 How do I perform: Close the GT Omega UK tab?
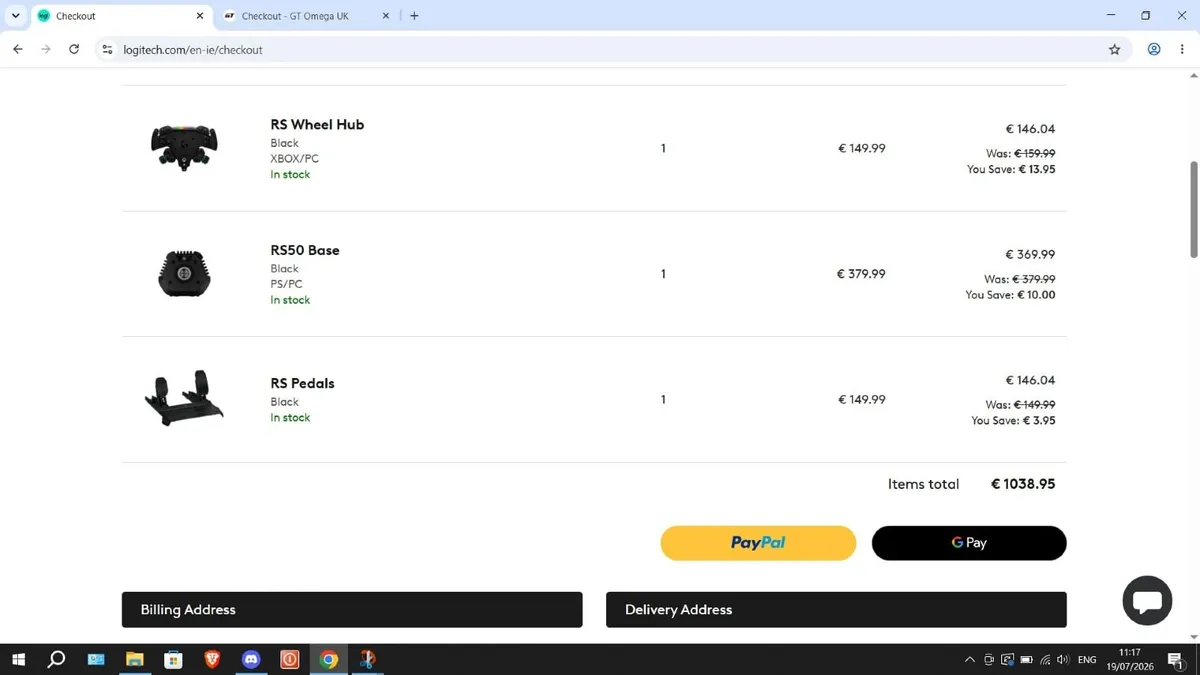(x=386, y=16)
